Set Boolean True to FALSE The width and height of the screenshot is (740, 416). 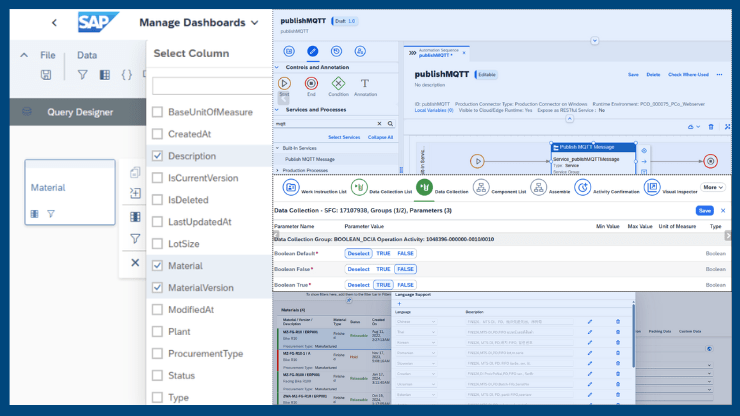coord(405,285)
